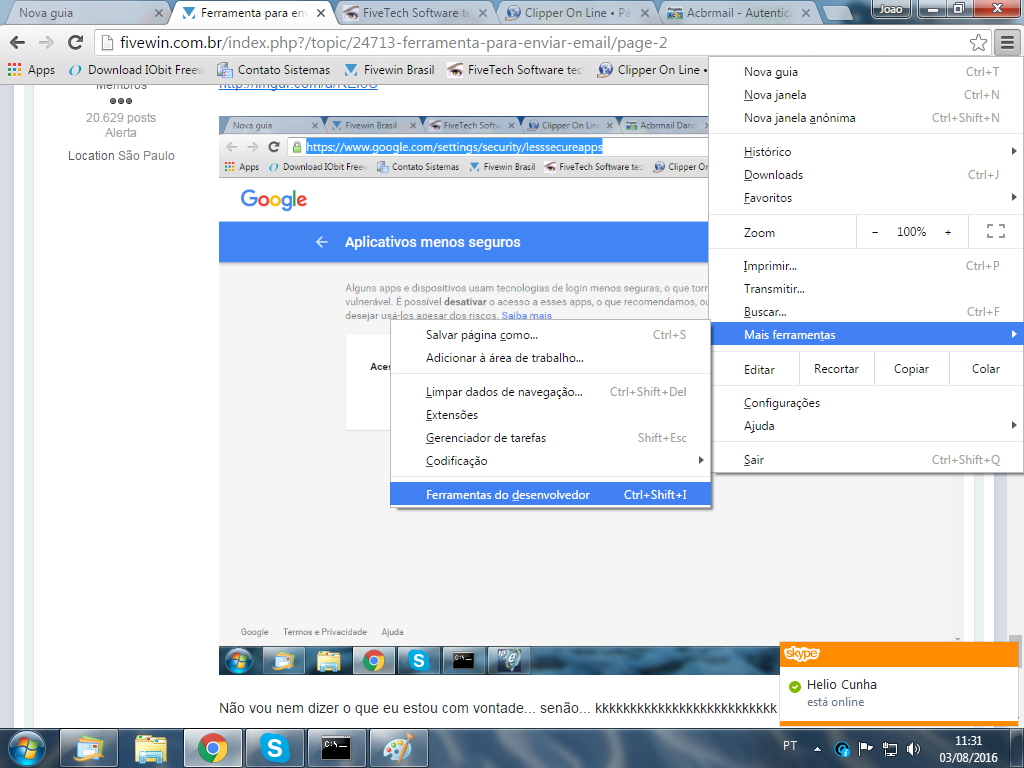Show hidden system tray icons
Image resolution: width=1024 pixels, height=768 pixels.
pos(817,749)
